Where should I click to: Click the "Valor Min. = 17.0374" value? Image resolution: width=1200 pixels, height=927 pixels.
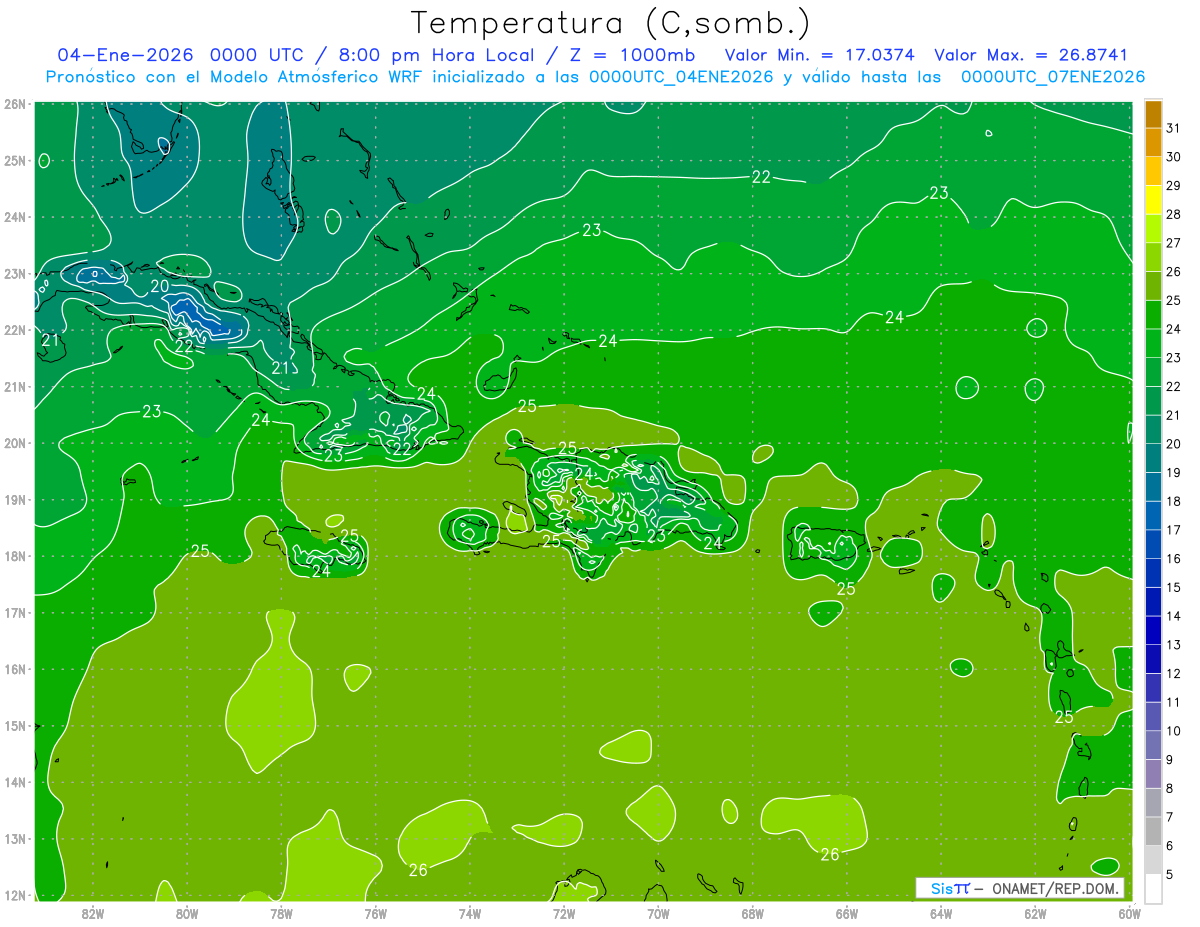(821, 55)
